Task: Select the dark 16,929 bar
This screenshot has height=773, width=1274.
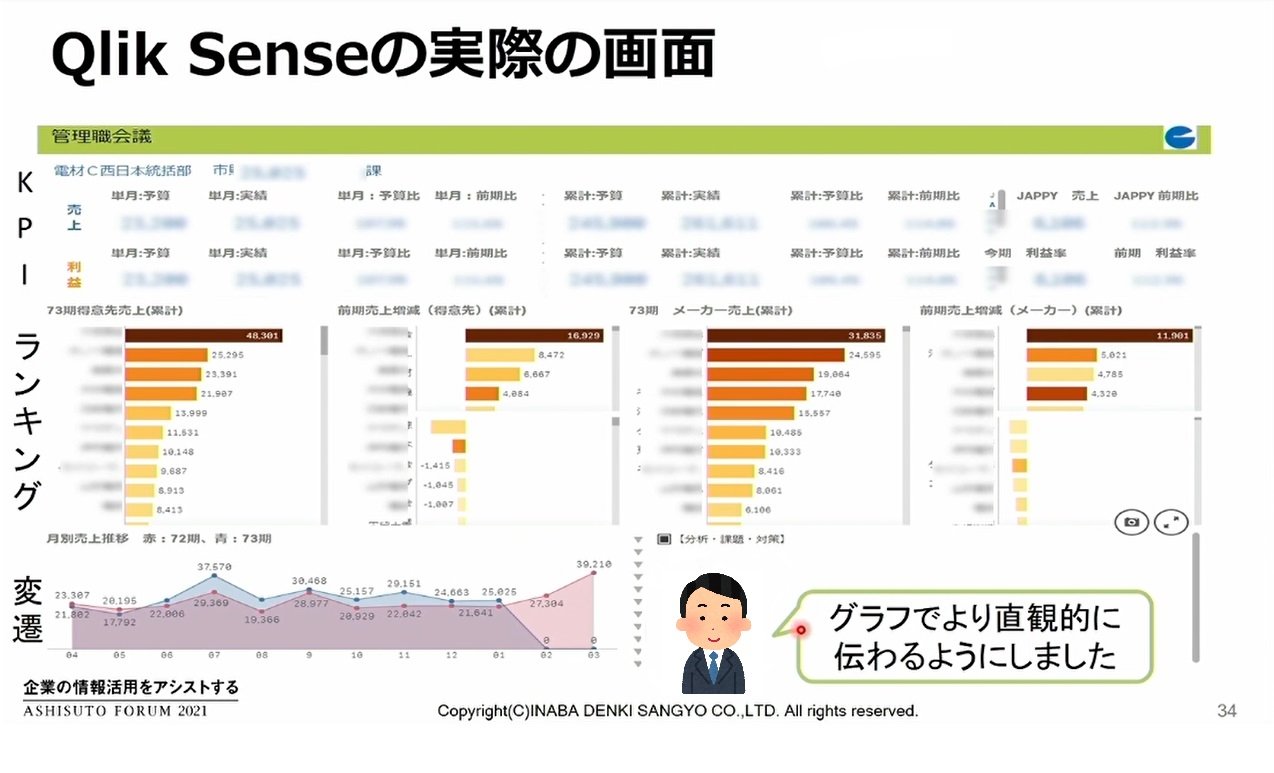Action: point(534,335)
